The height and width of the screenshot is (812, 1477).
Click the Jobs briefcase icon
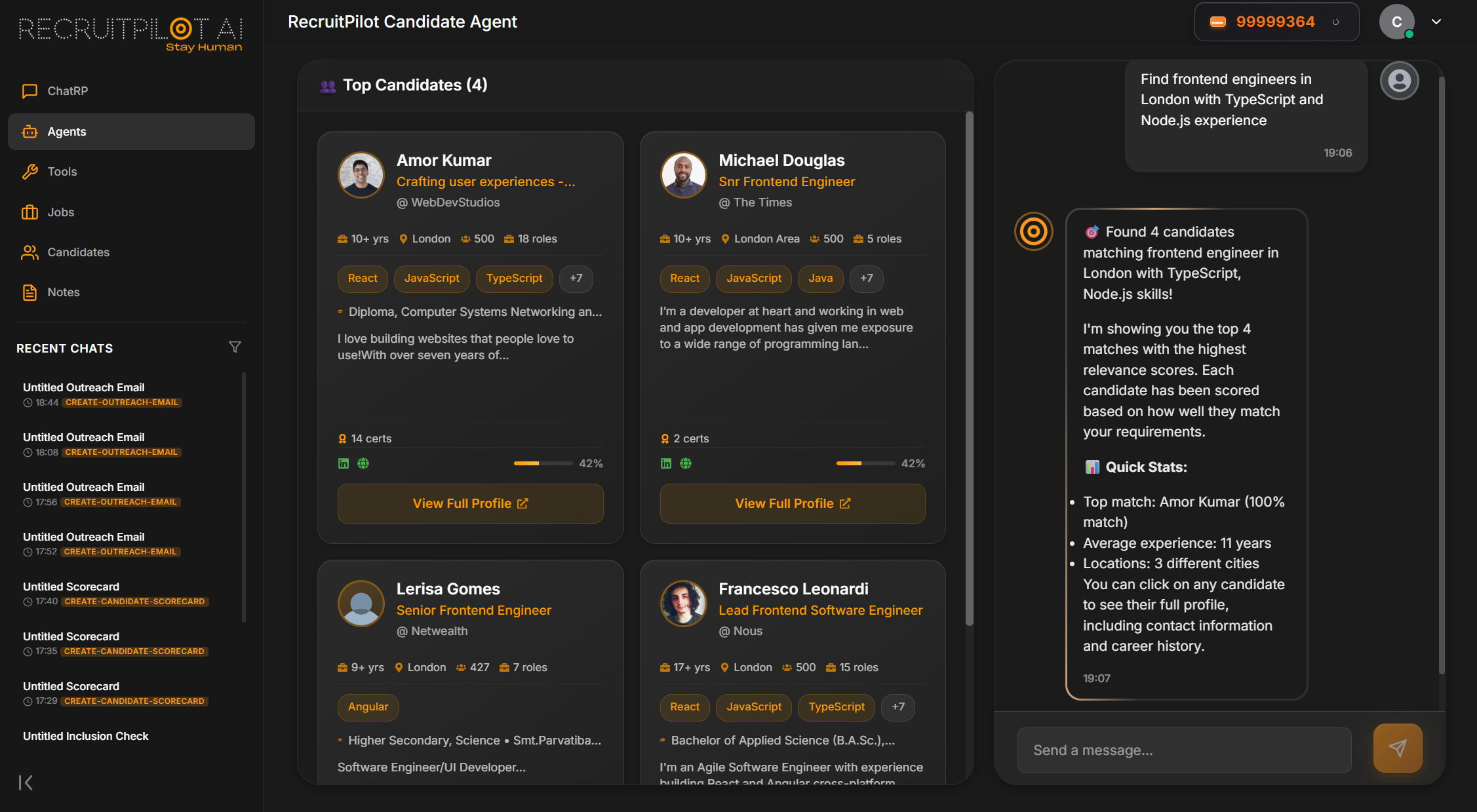click(x=30, y=212)
